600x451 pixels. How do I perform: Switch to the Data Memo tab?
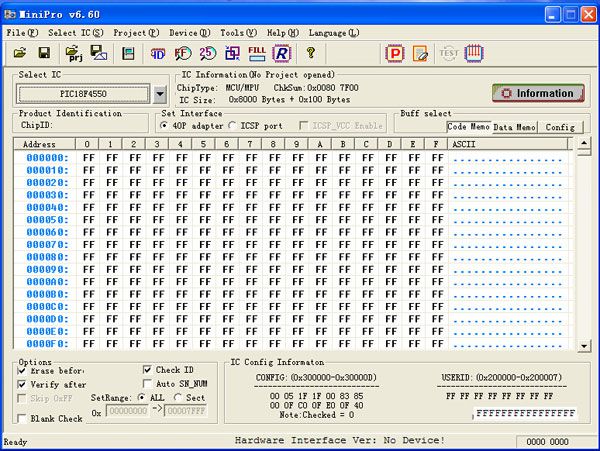point(514,128)
